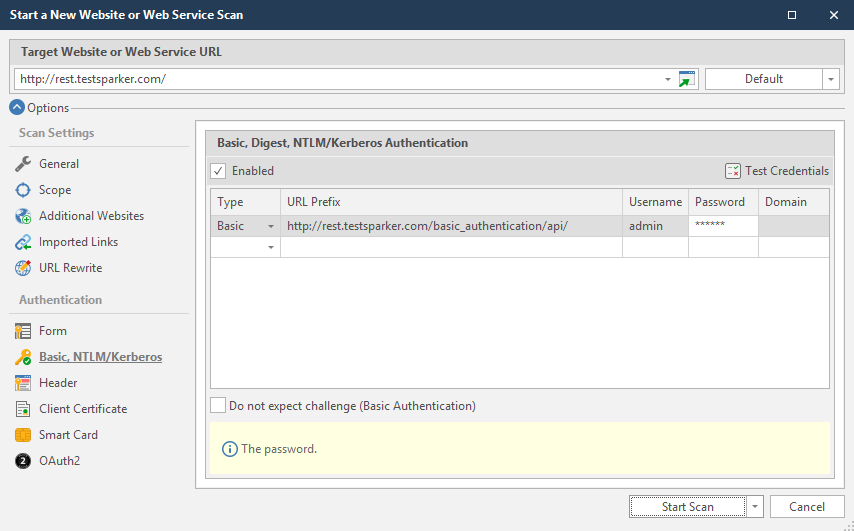Open the Default scan policy dropdown

tap(830, 79)
